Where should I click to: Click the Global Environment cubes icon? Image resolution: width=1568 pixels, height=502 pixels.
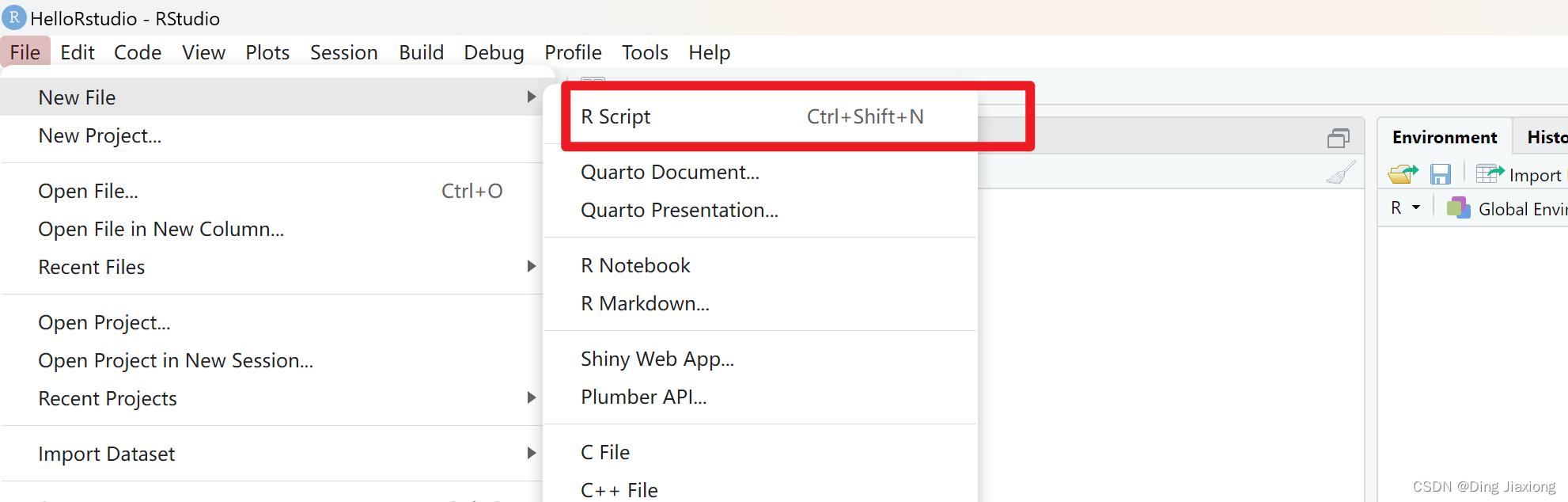click(1458, 208)
